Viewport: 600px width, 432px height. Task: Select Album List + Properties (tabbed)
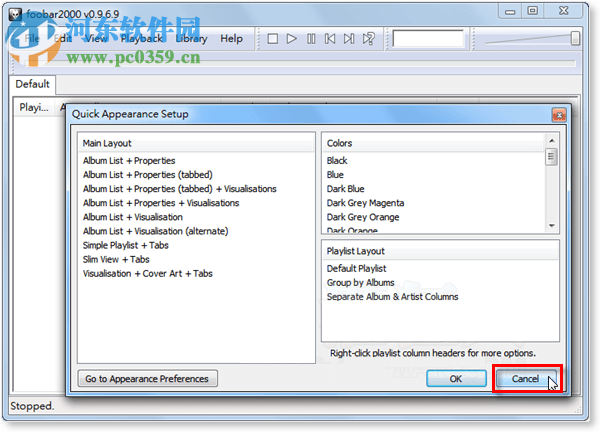click(x=148, y=175)
